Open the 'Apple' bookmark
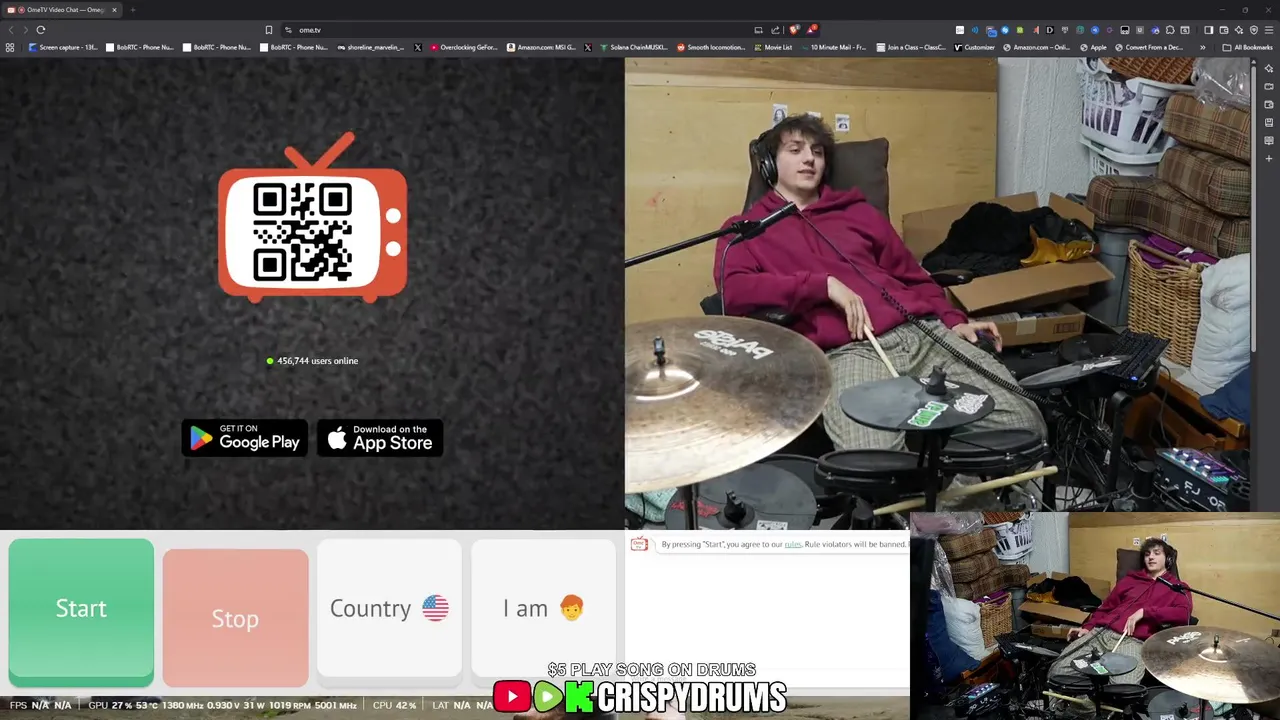The image size is (1280, 720). 1092,47
